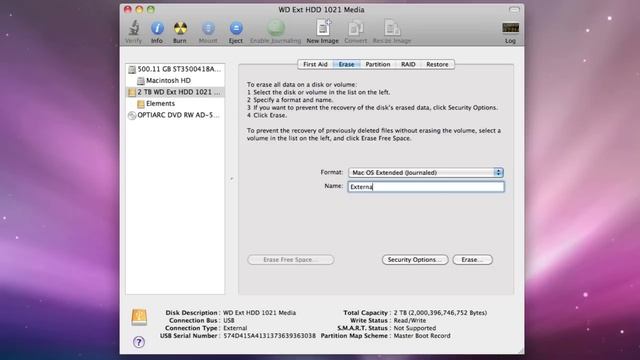Create a New Image from toolbar
The height and width of the screenshot is (360, 640).
(x=323, y=28)
